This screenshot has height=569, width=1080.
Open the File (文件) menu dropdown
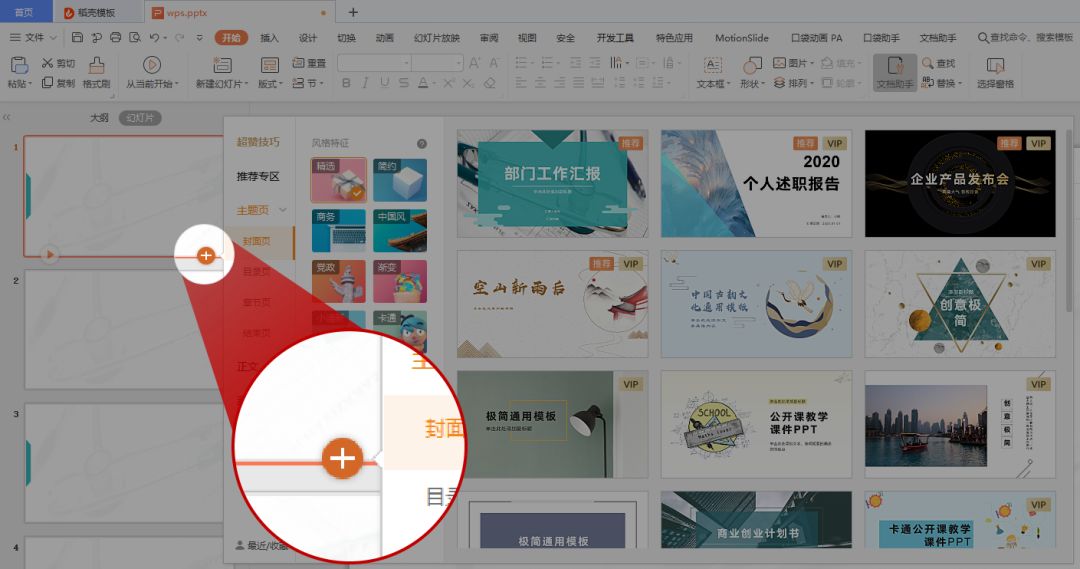coord(33,37)
